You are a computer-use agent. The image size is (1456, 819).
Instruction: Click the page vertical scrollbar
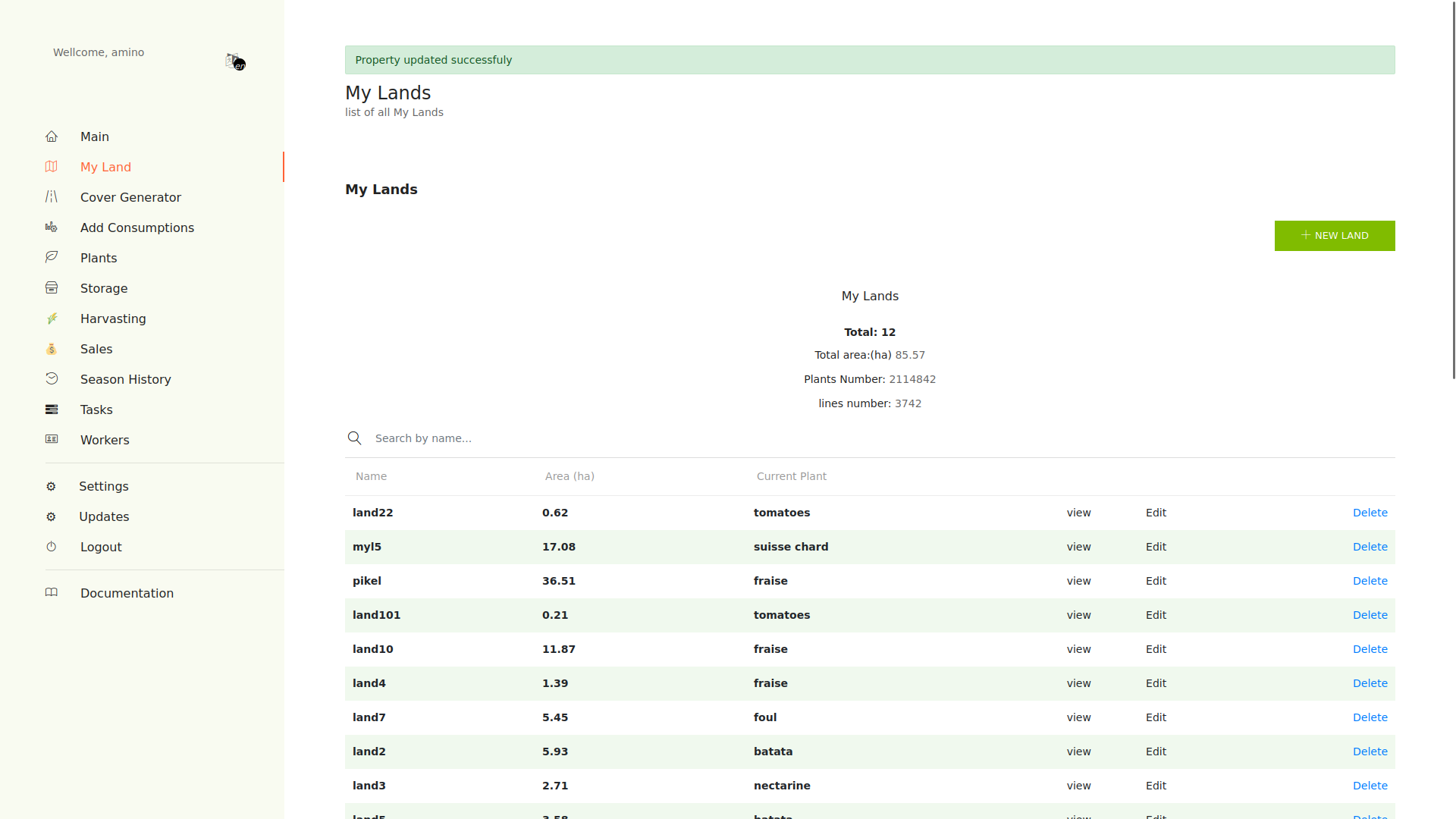point(1454,190)
